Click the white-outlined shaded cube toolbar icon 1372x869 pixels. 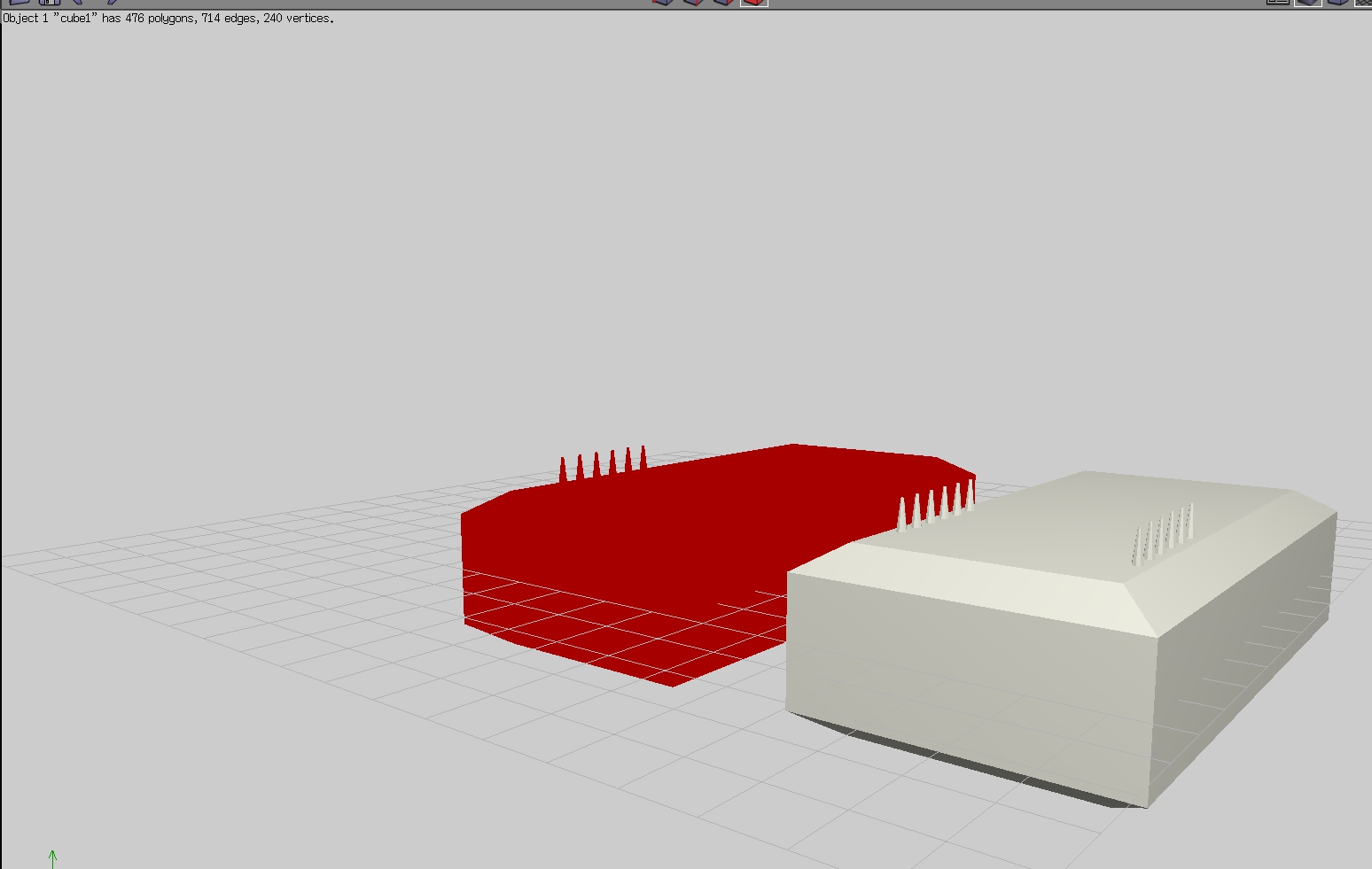click(x=1308, y=3)
